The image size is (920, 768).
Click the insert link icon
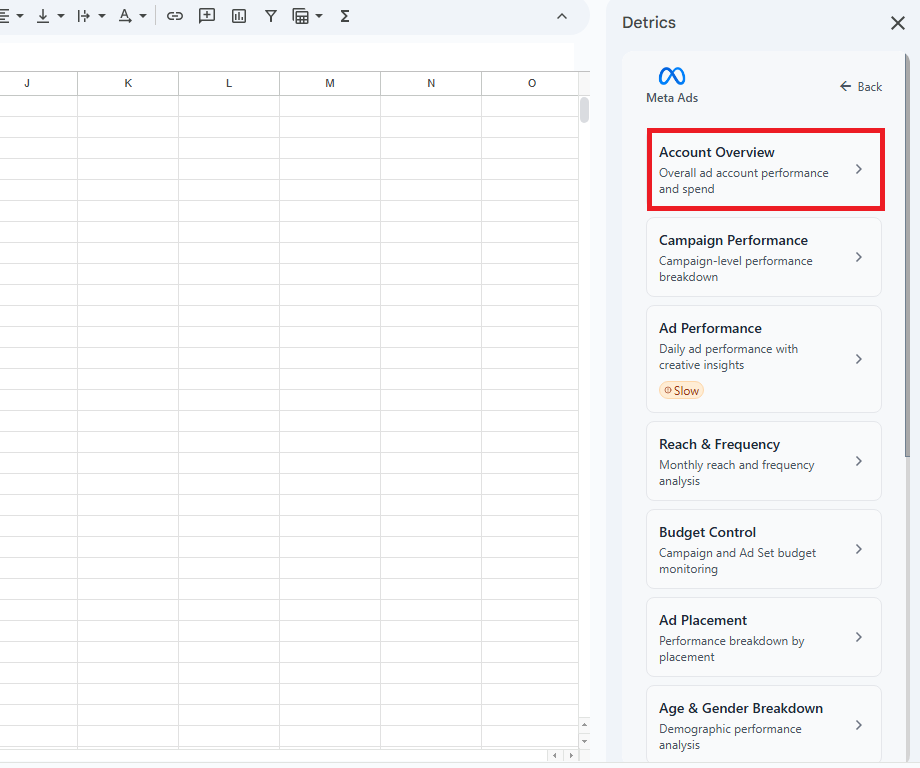[175, 16]
